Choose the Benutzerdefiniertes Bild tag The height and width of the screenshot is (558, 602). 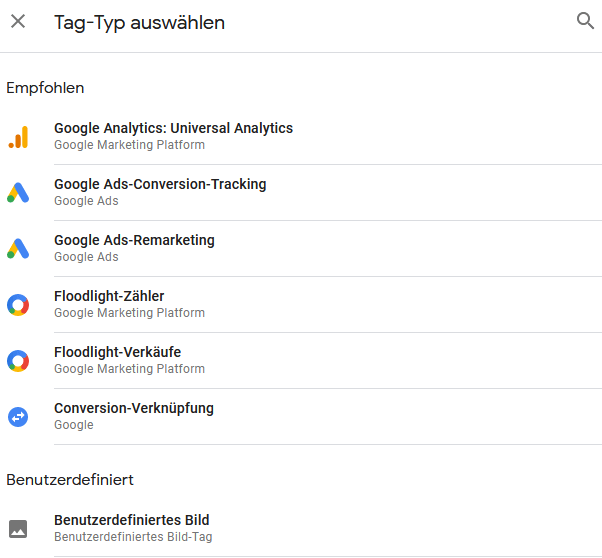[131, 520]
